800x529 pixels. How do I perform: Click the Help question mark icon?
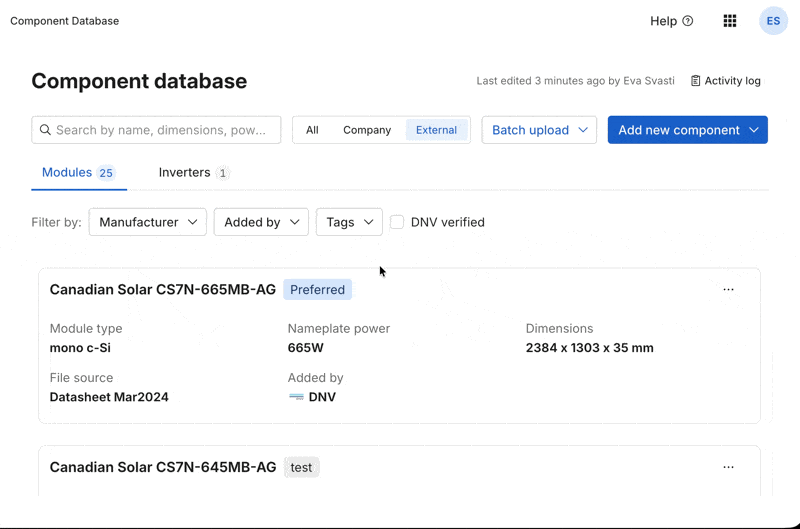click(688, 21)
